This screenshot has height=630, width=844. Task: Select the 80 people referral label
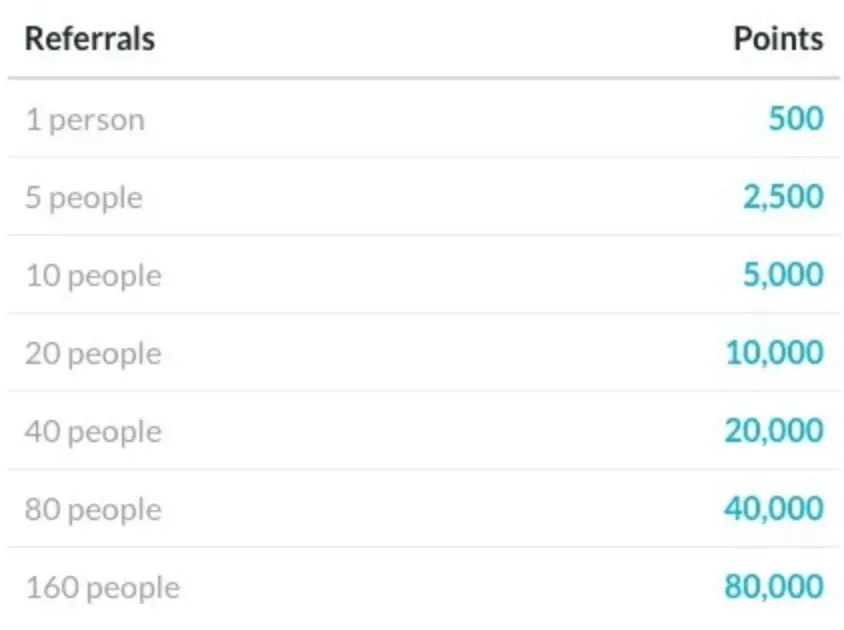(x=93, y=510)
